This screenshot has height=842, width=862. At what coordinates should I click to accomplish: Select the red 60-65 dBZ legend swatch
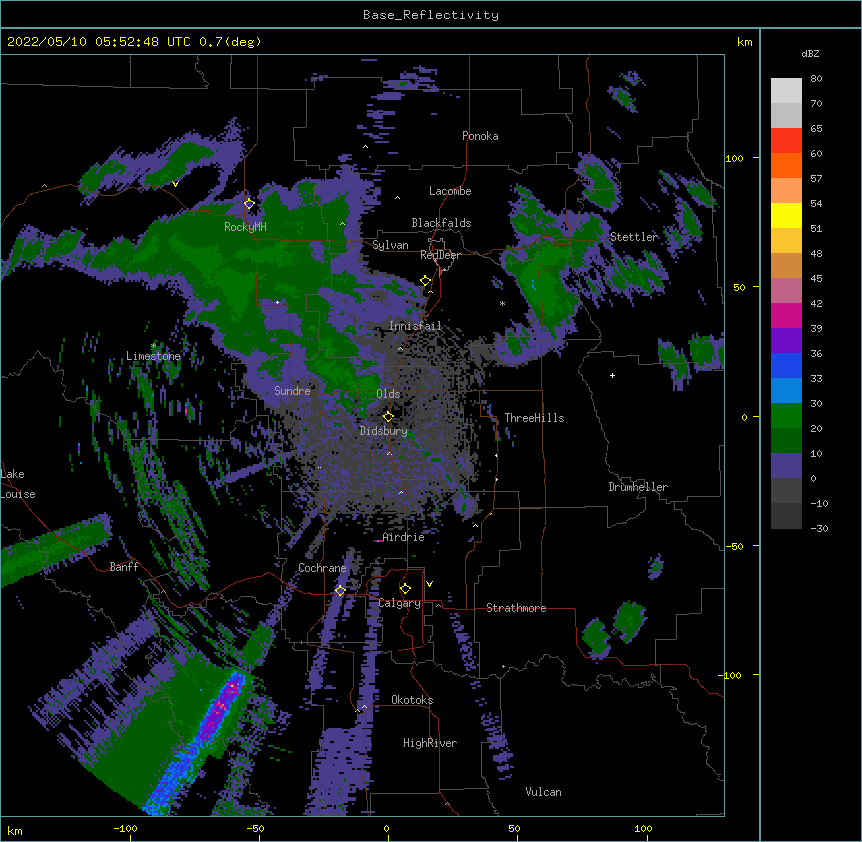pos(786,141)
